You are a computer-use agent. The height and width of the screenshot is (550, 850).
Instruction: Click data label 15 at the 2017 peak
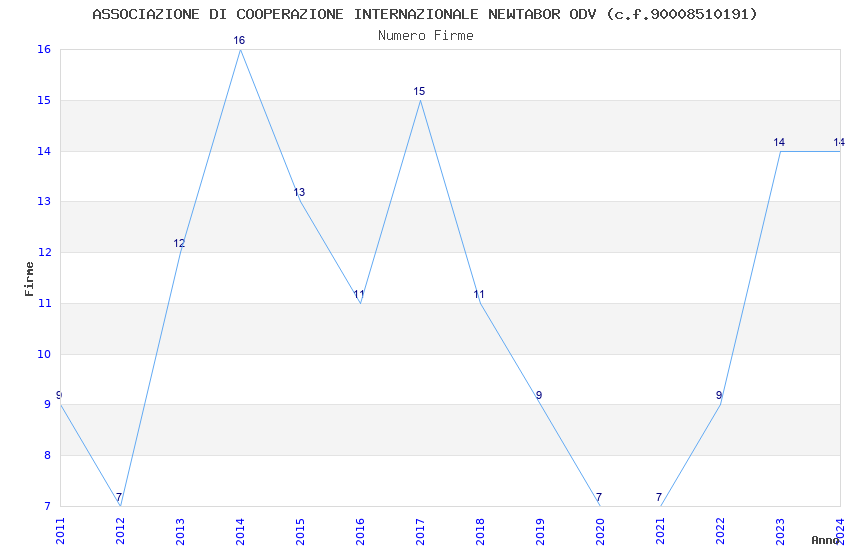419,91
